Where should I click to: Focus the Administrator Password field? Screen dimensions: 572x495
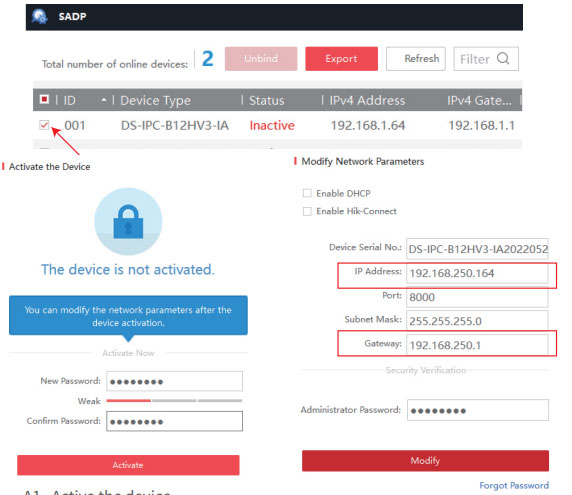[478, 410]
